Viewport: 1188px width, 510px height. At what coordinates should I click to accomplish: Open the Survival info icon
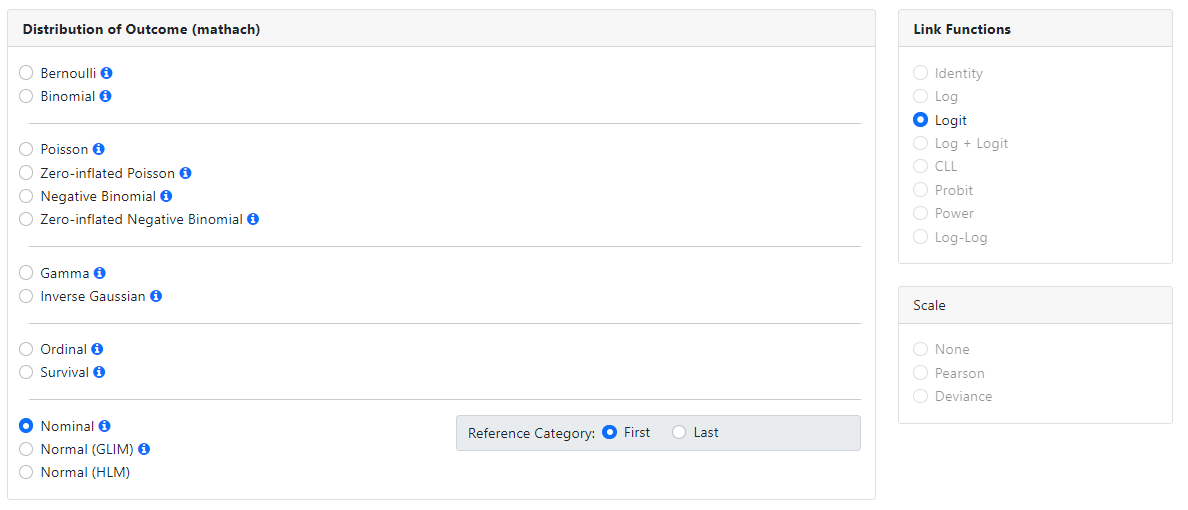tap(99, 372)
